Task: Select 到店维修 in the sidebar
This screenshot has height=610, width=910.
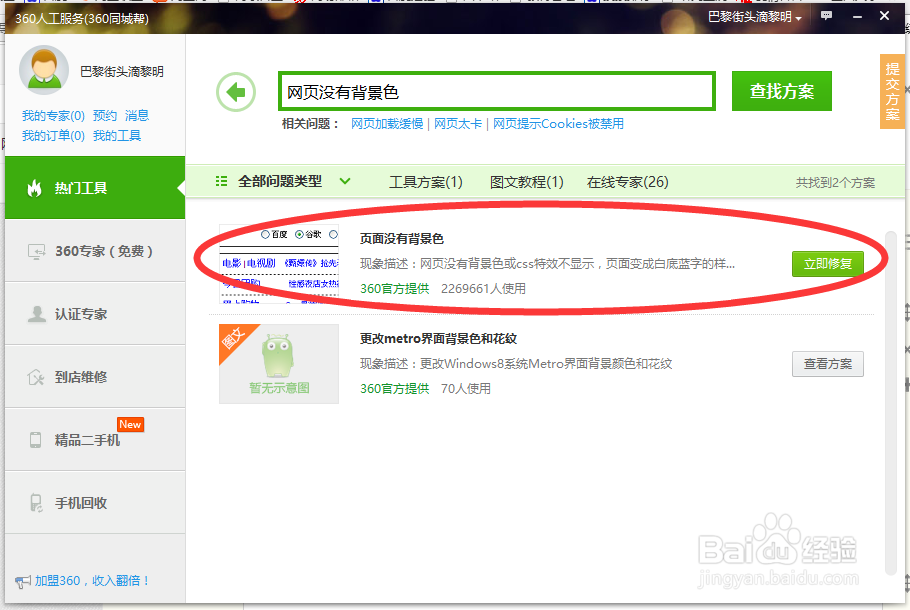Action: [x=95, y=377]
